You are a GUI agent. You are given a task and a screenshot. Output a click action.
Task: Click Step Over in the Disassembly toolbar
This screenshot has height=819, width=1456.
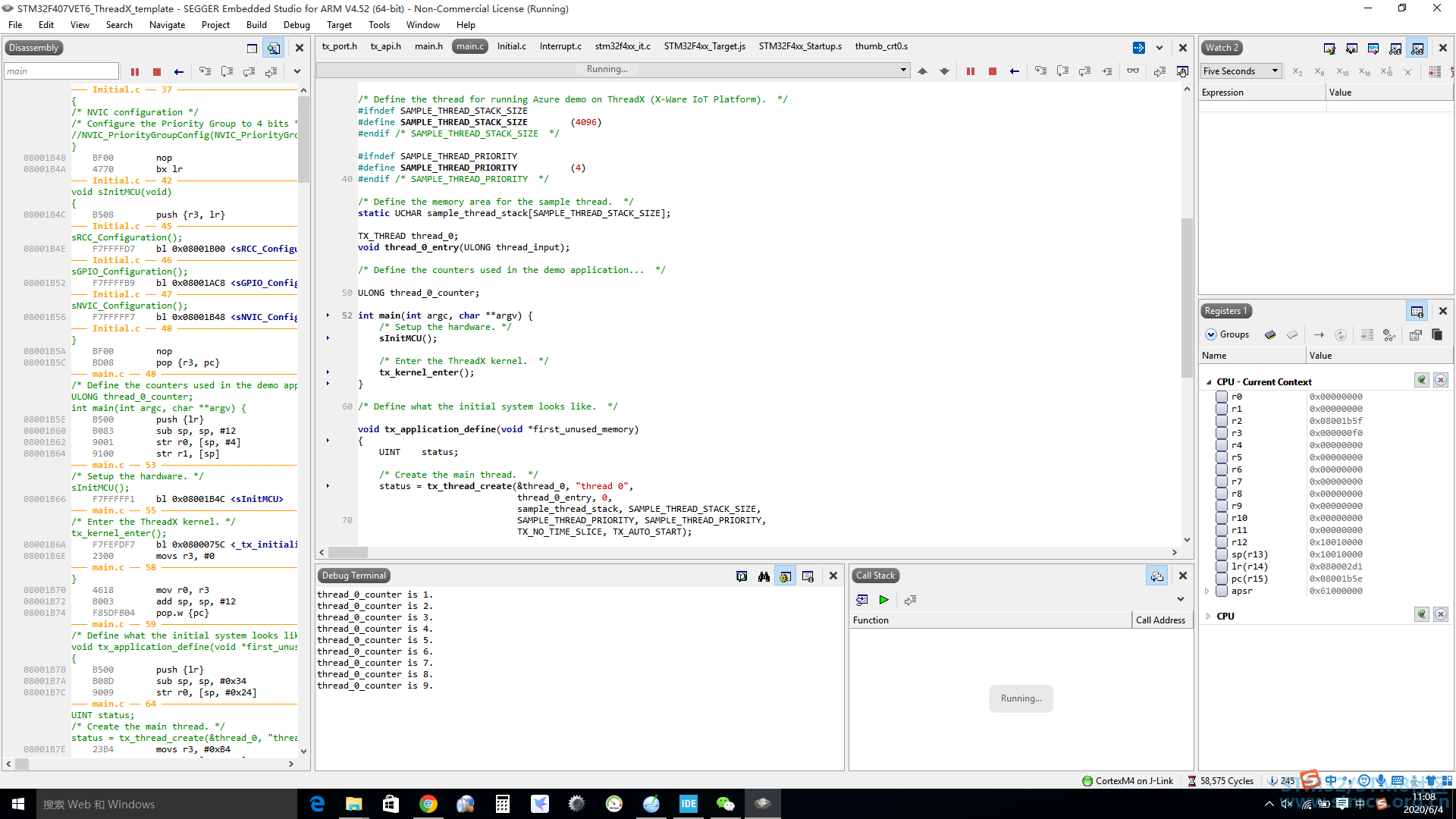[227, 71]
